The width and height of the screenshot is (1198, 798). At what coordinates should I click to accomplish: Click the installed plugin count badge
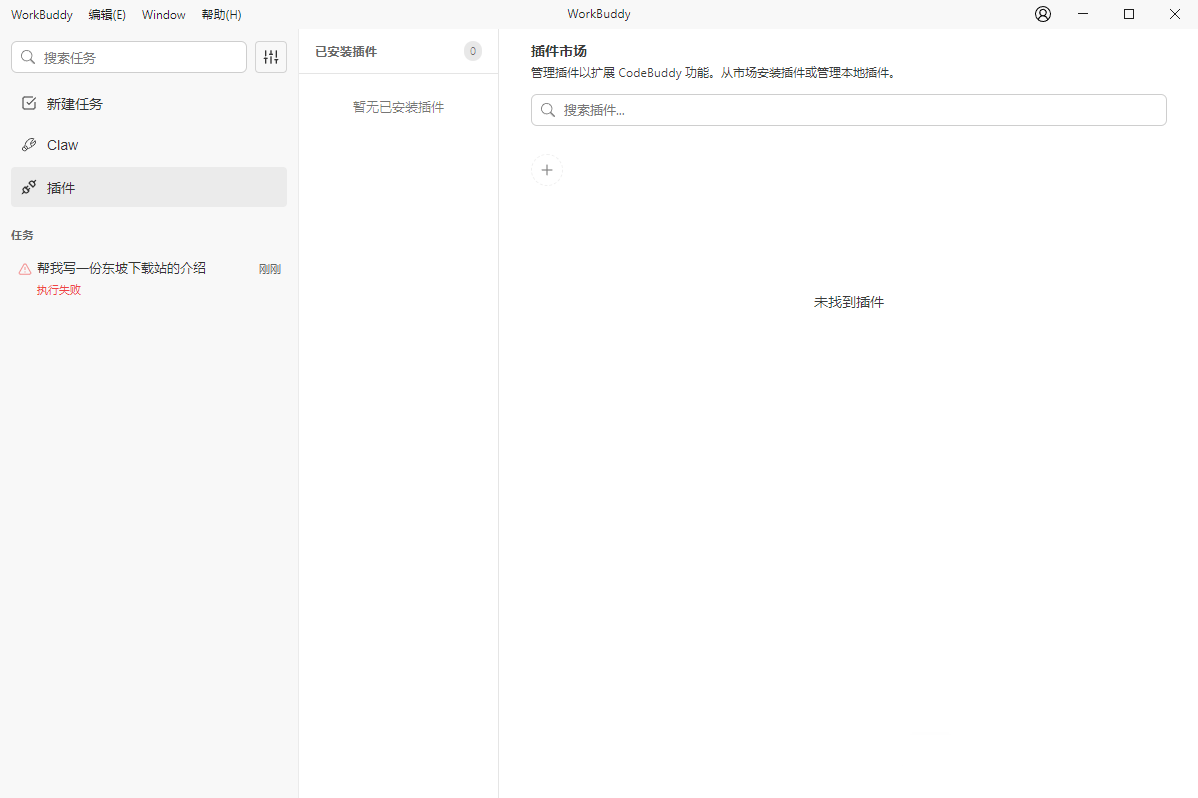[473, 51]
